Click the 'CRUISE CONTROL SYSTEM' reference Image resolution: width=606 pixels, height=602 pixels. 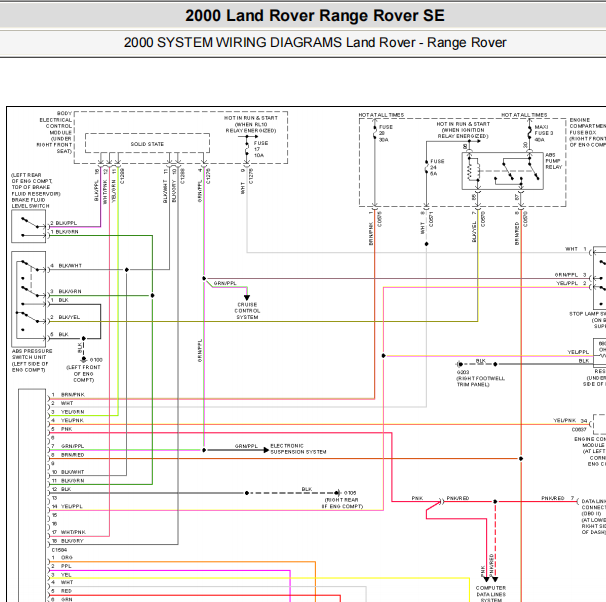247,311
